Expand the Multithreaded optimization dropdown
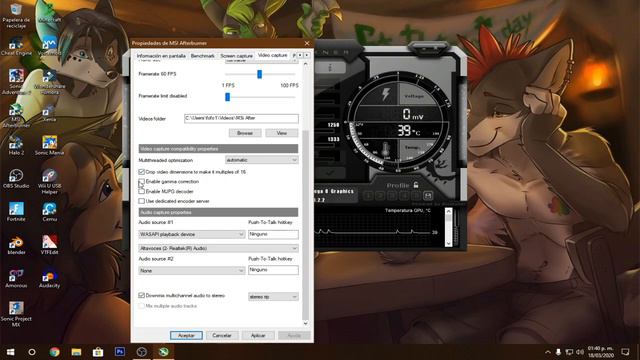Viewport: 640px width, 360px height. (262, 160)
